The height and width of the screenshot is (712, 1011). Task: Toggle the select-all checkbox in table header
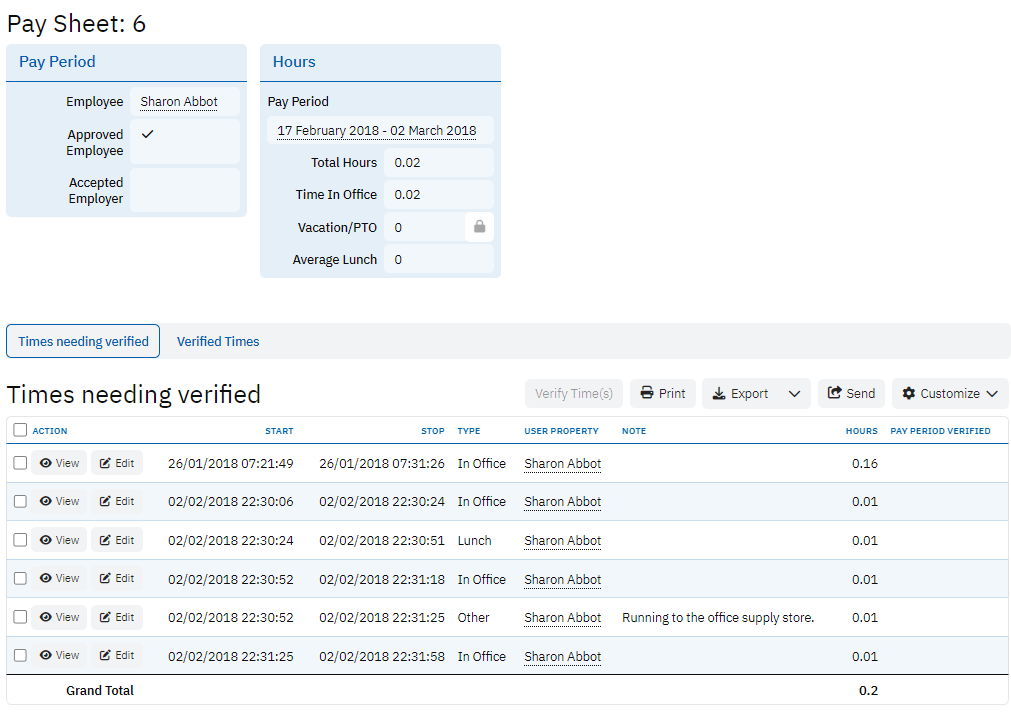(x=20, y=430)
